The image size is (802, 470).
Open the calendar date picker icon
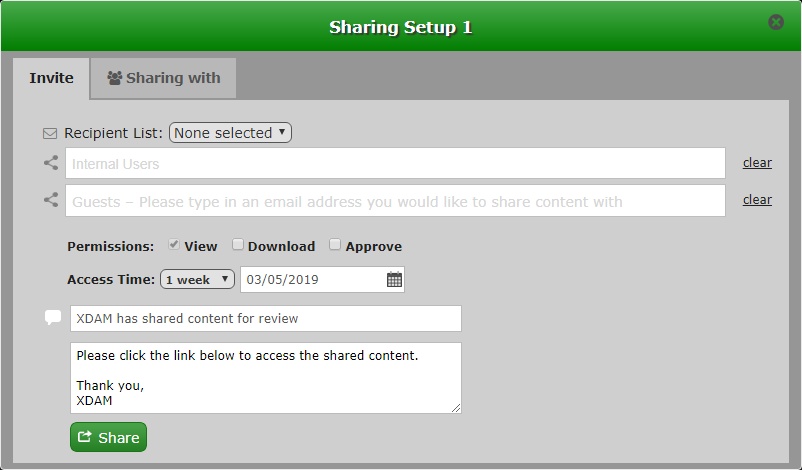[394, 280]
